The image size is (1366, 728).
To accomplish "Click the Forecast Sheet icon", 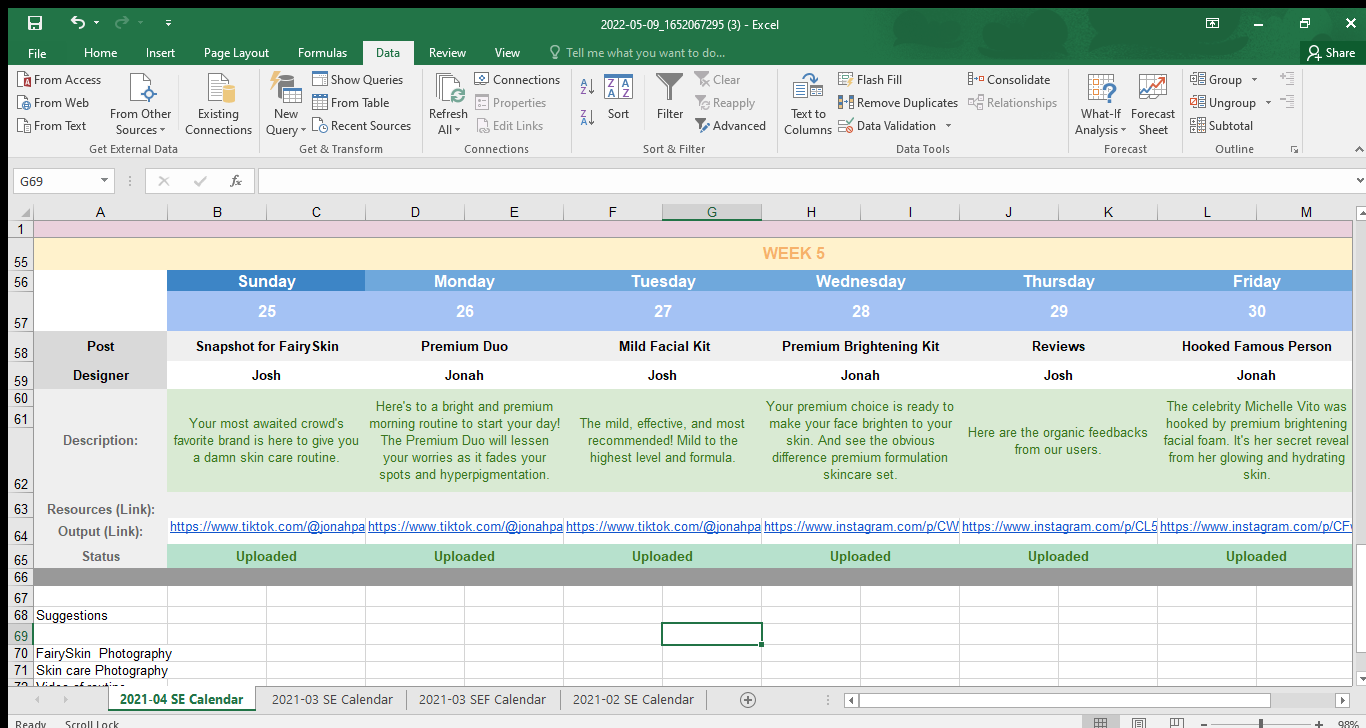I will tap(1152, 103).
